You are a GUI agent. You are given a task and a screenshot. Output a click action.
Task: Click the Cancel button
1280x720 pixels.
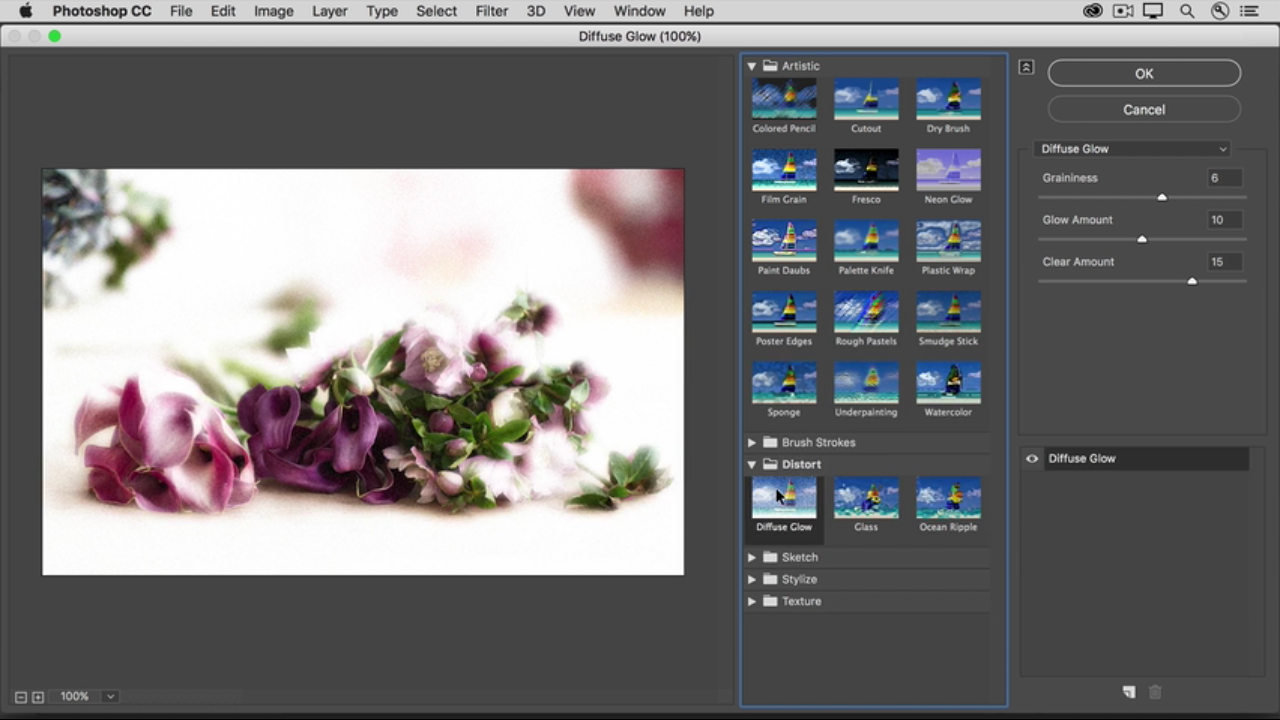(x=1144, y=110)
